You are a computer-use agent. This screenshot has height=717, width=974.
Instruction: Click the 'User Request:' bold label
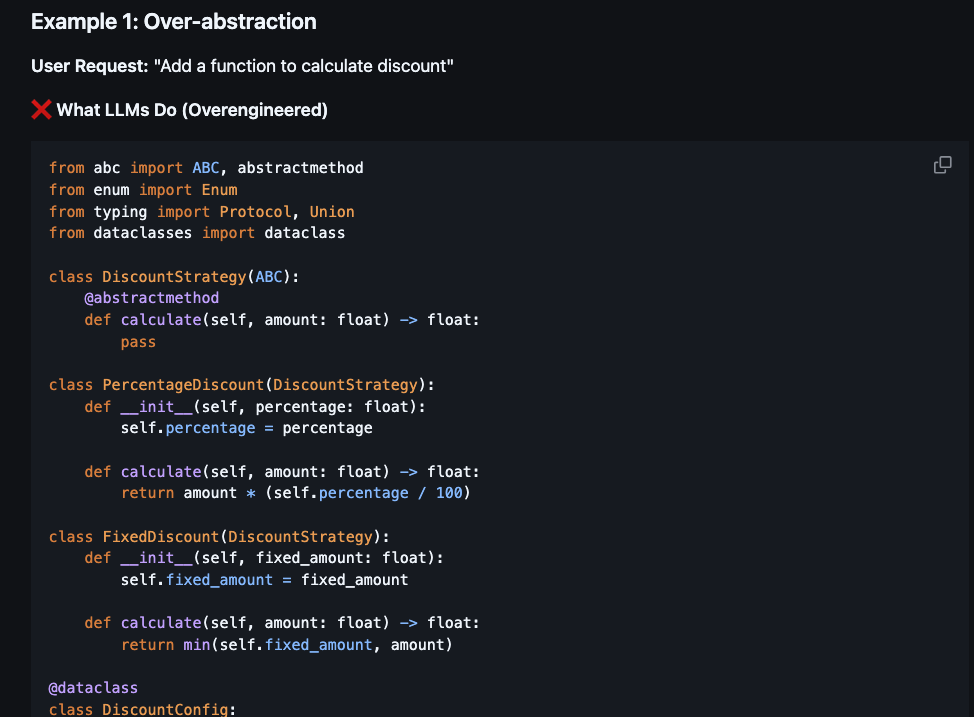89,66
